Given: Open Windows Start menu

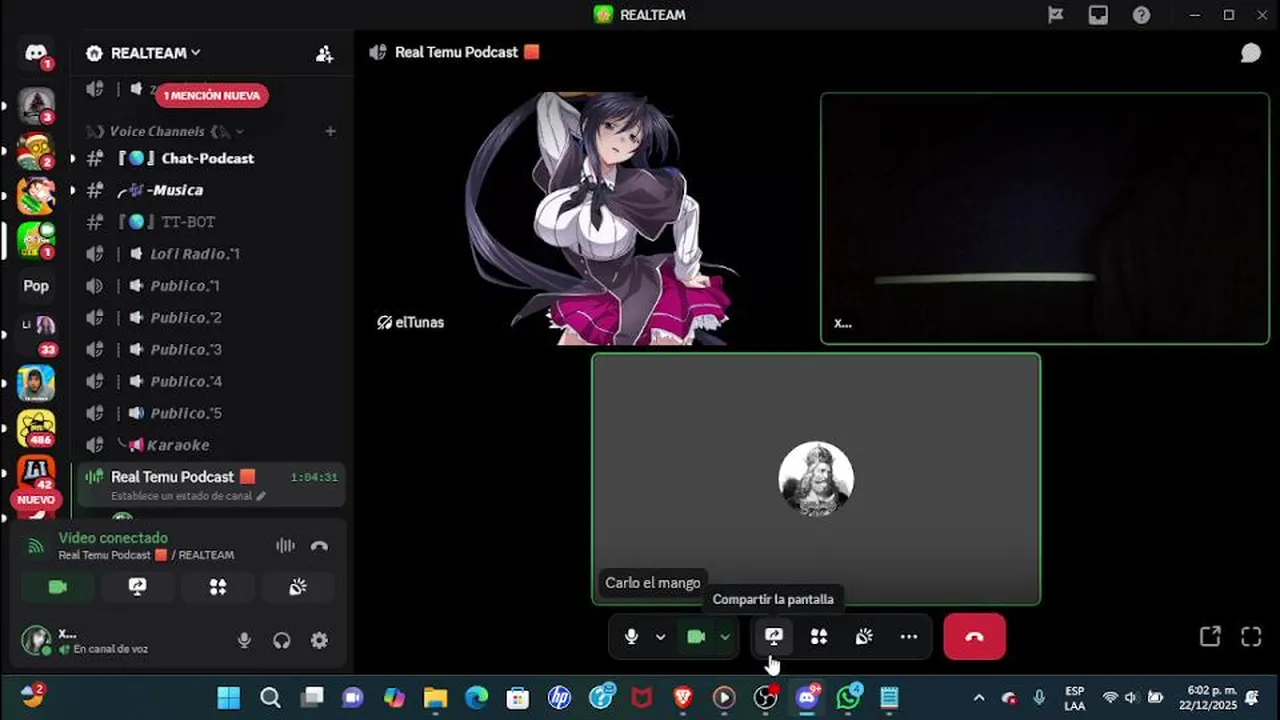Looking at the screenshot, I should click(x=229, y=697).
